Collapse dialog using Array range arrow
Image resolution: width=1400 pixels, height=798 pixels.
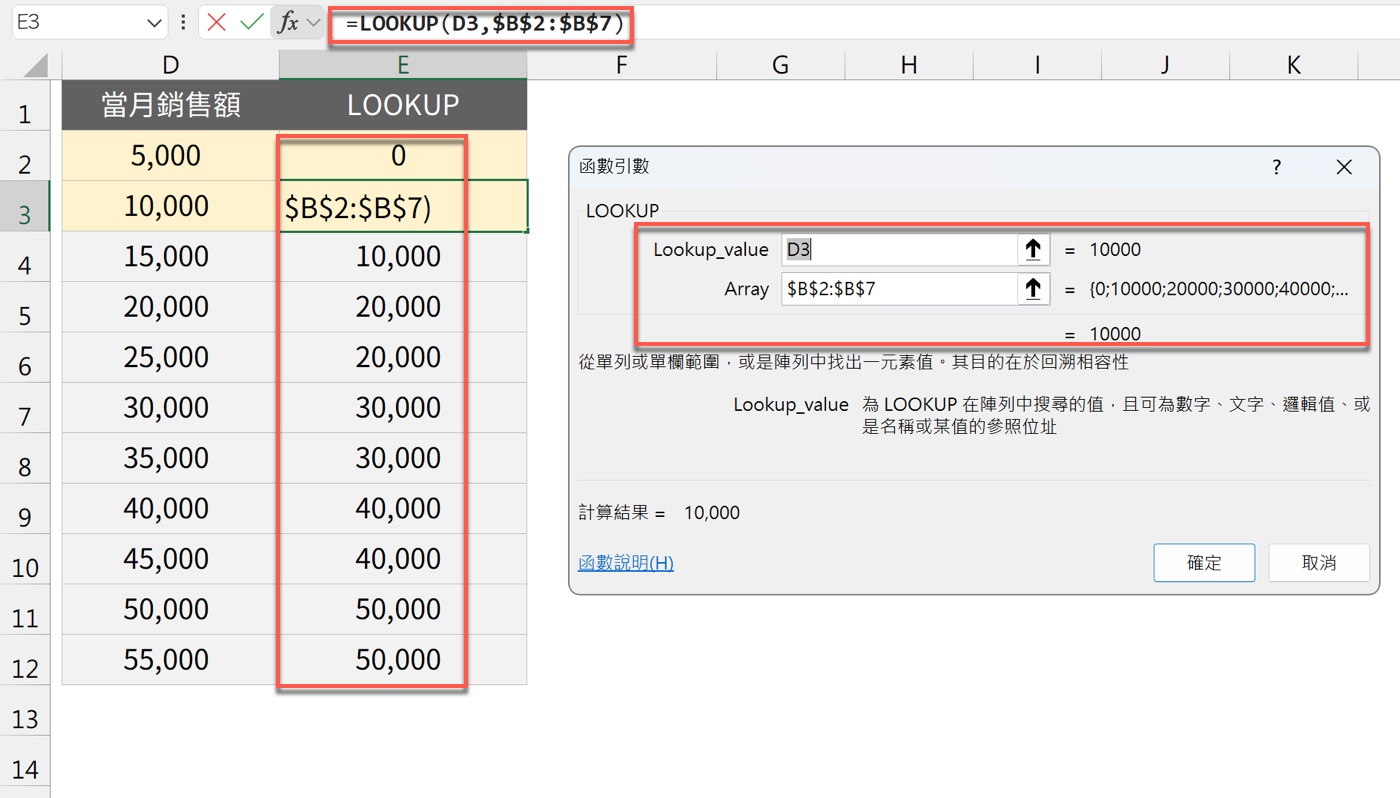click(1033, 289)
